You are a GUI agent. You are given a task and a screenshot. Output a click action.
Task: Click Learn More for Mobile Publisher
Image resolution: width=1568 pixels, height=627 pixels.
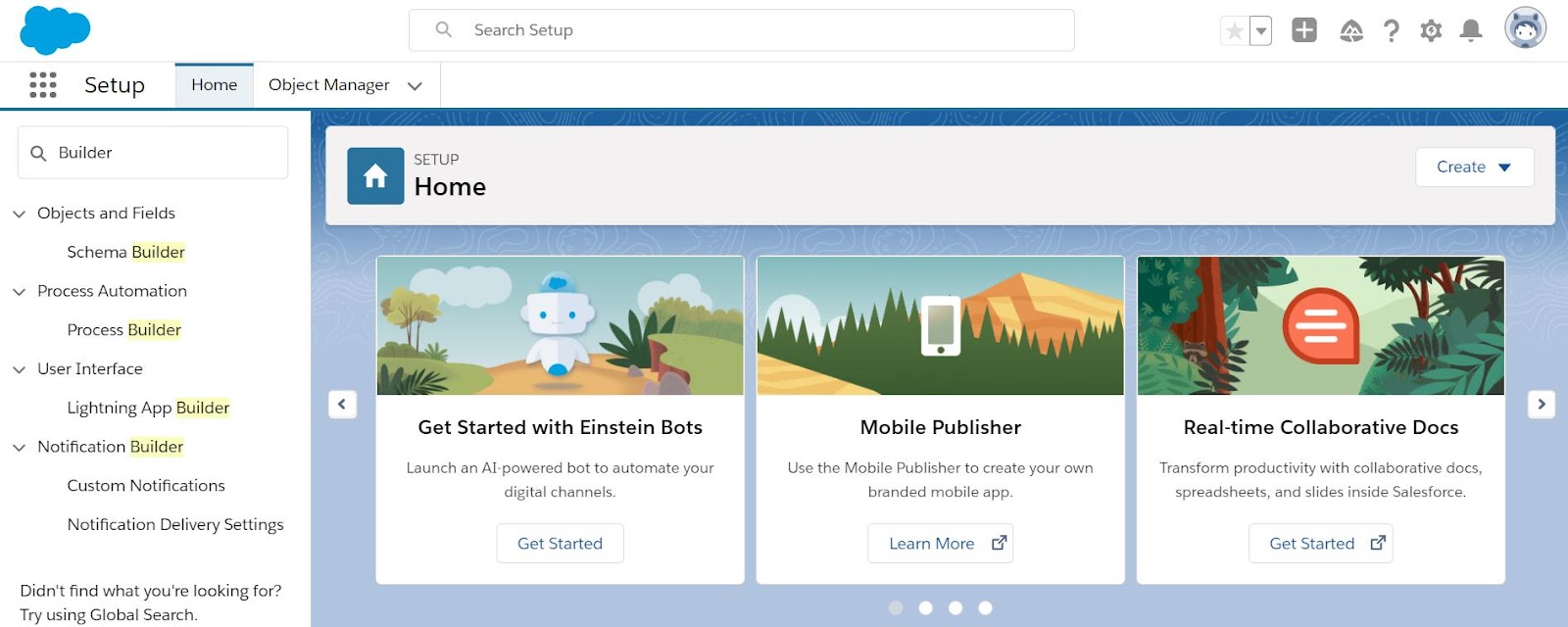(940, 544)
